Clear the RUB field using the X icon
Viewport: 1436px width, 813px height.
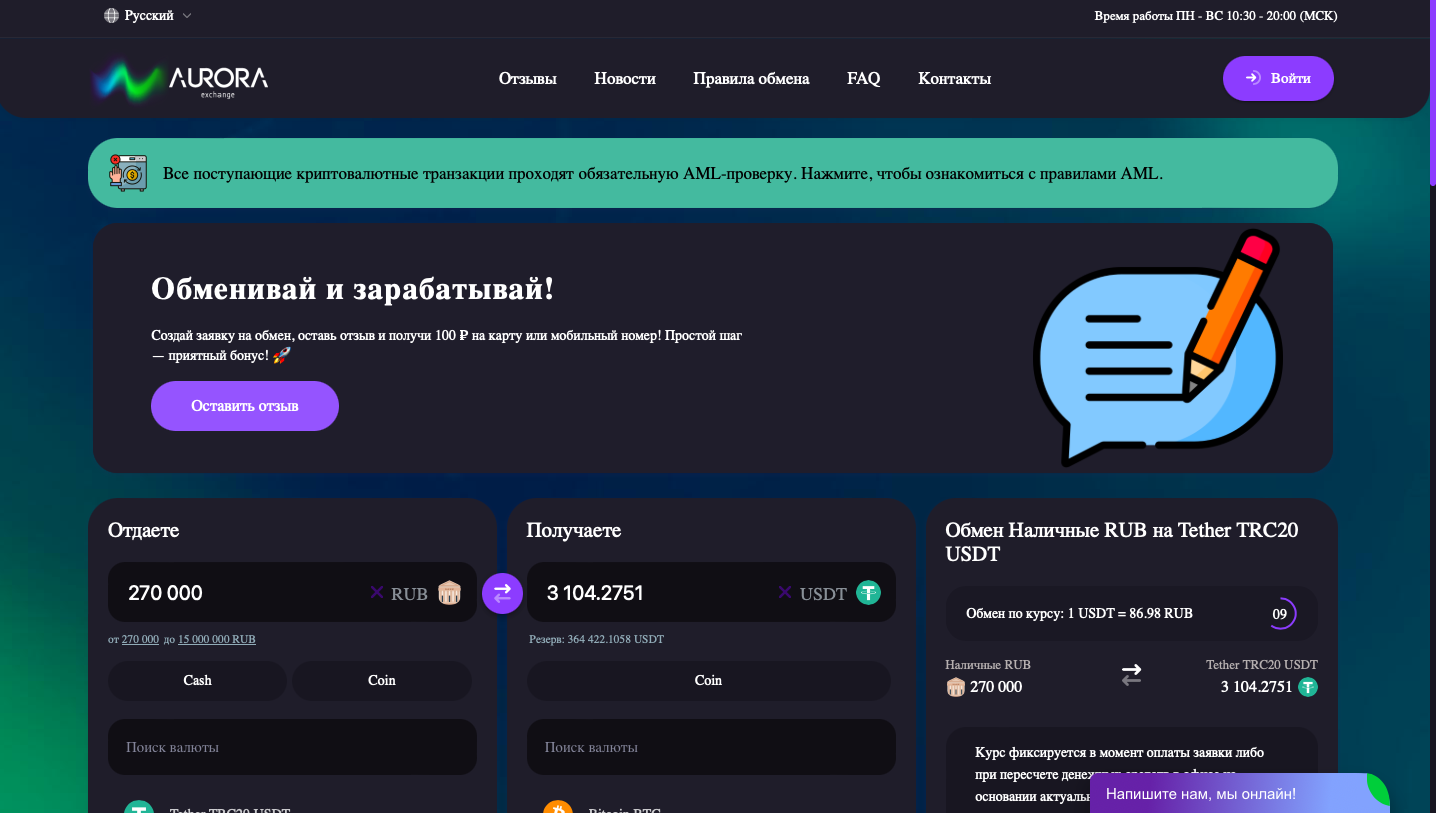[377, 592]
